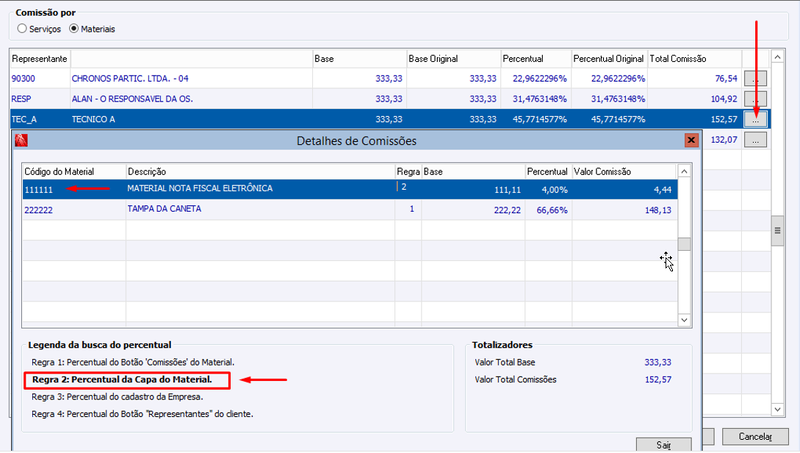Click commission value 4,44

click(x=663, y=190)
